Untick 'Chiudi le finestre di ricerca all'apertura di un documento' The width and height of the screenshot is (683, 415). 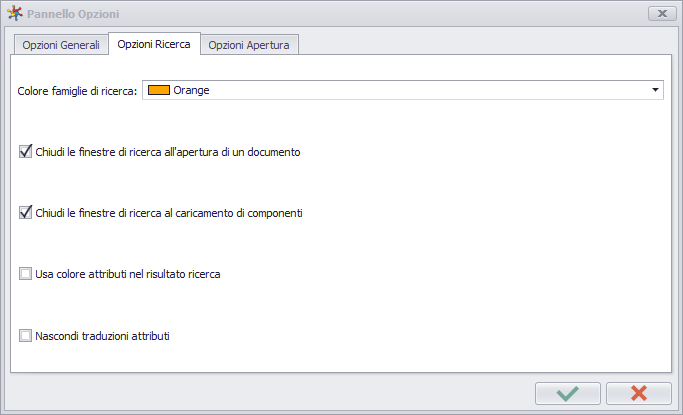click(25, 152)
